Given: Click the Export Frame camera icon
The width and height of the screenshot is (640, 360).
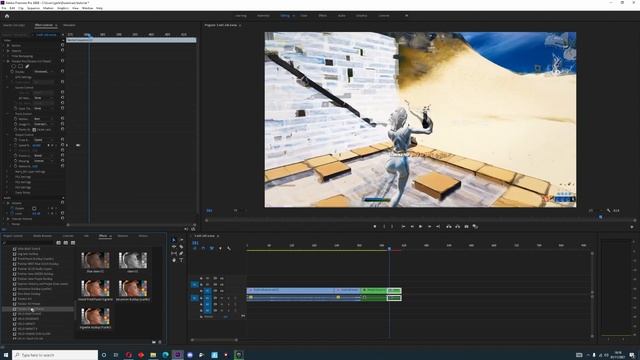Looking at the screenshot, I should point(467,226).
